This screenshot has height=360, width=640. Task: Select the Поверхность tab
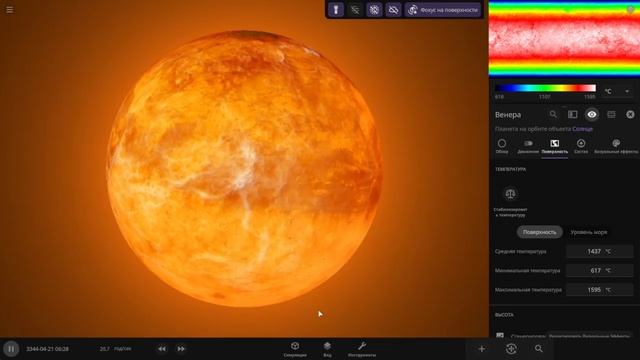(554, 146)
